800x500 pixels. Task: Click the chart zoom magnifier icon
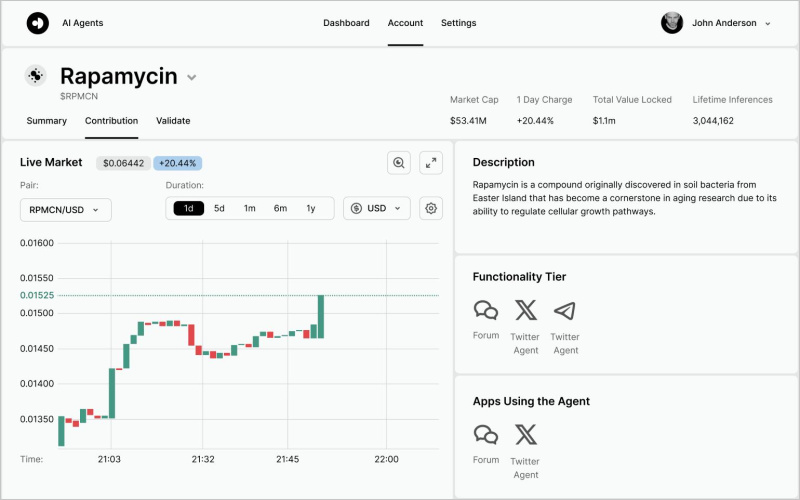[399, 163]
